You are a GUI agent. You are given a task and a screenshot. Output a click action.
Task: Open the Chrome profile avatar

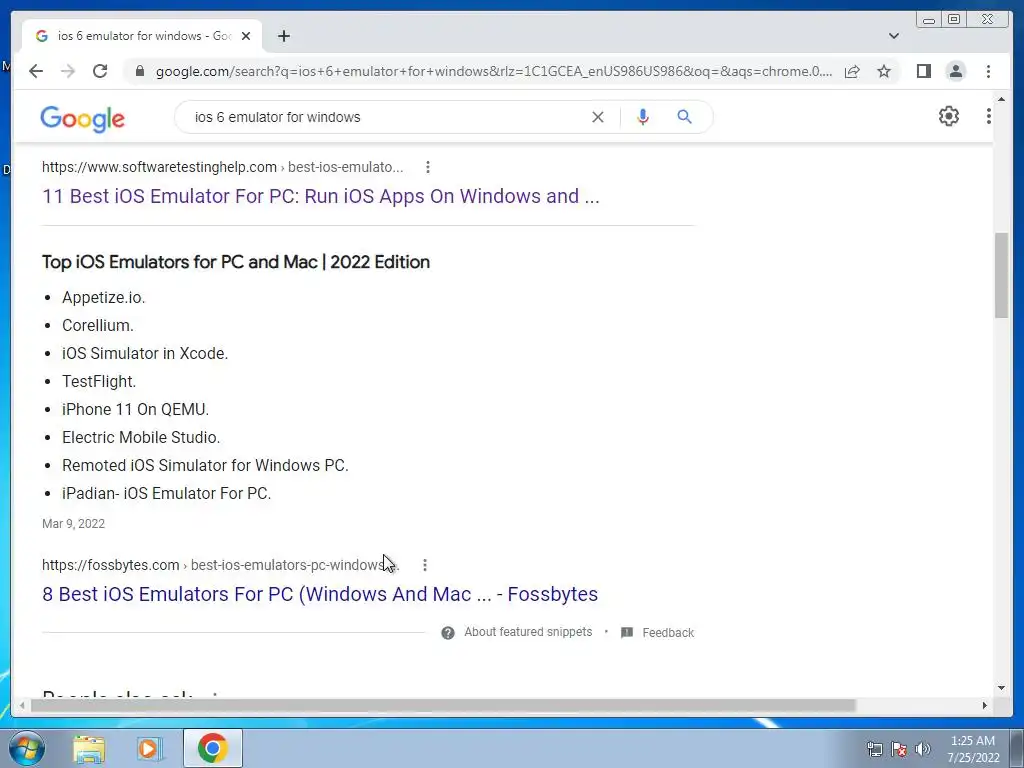click(956, 71)
